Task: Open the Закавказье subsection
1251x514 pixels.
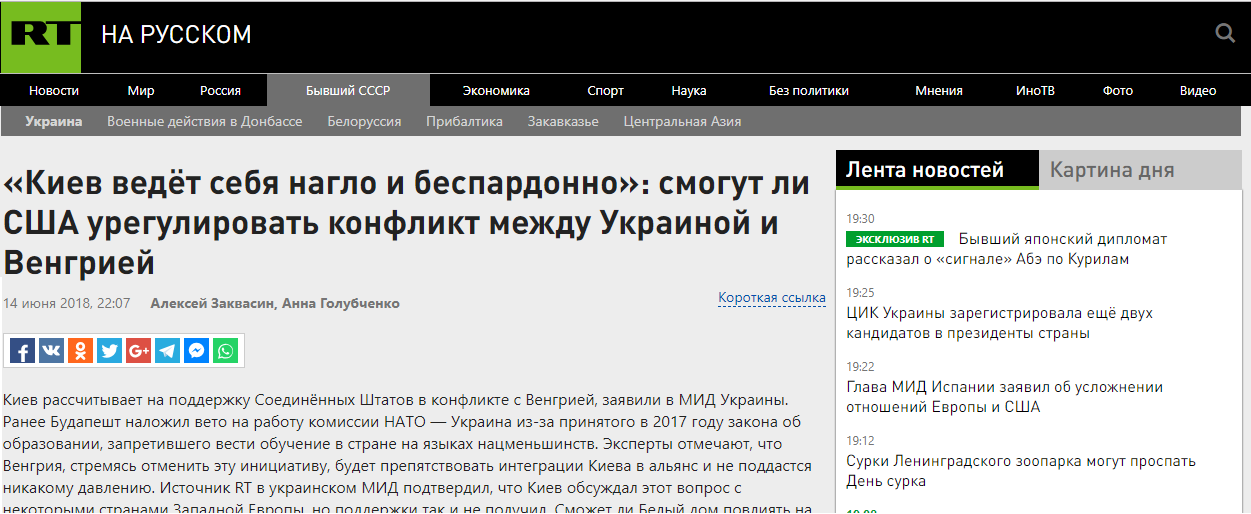Action: pos(563,121)
